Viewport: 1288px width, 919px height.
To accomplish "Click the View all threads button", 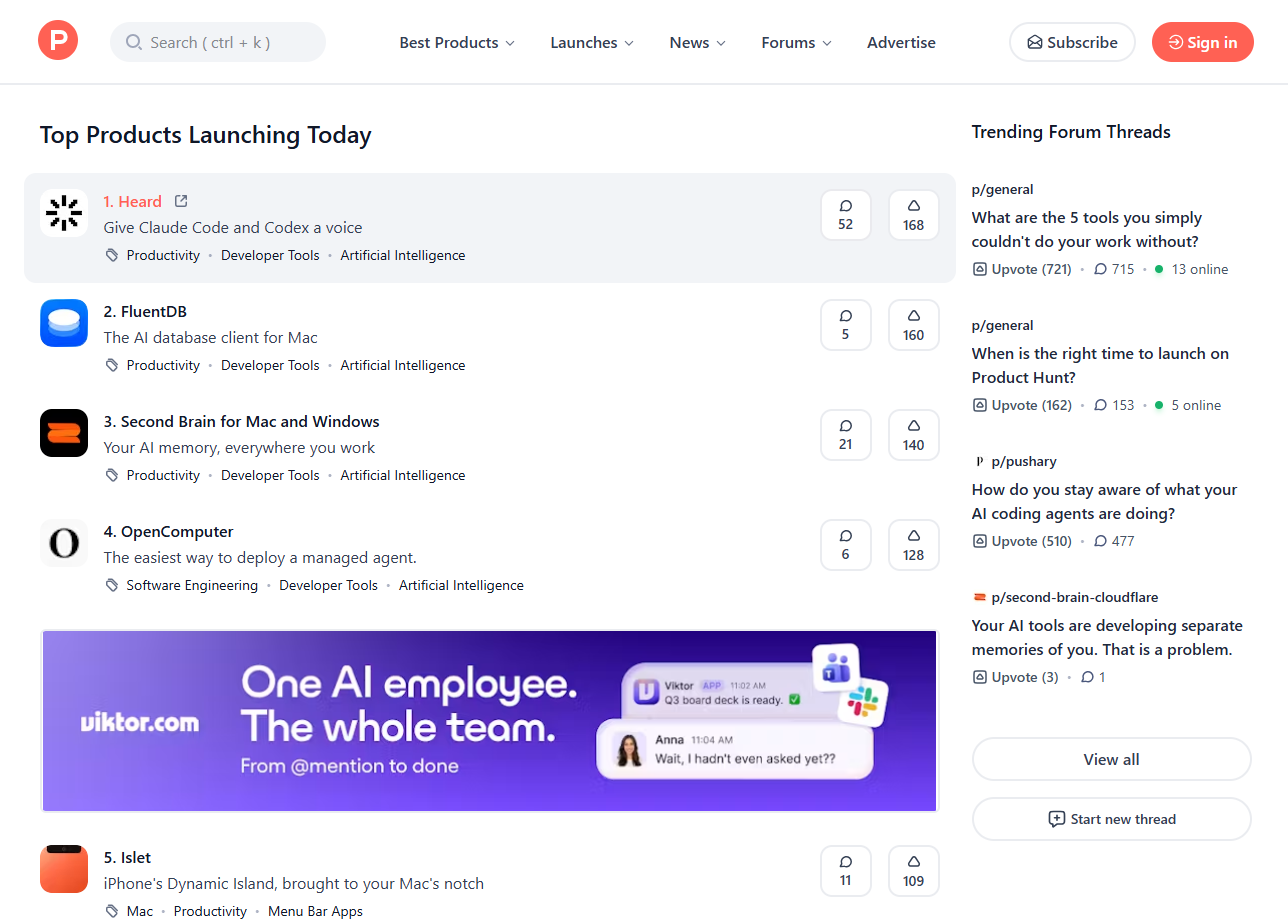I will [x=1111, y=759].
